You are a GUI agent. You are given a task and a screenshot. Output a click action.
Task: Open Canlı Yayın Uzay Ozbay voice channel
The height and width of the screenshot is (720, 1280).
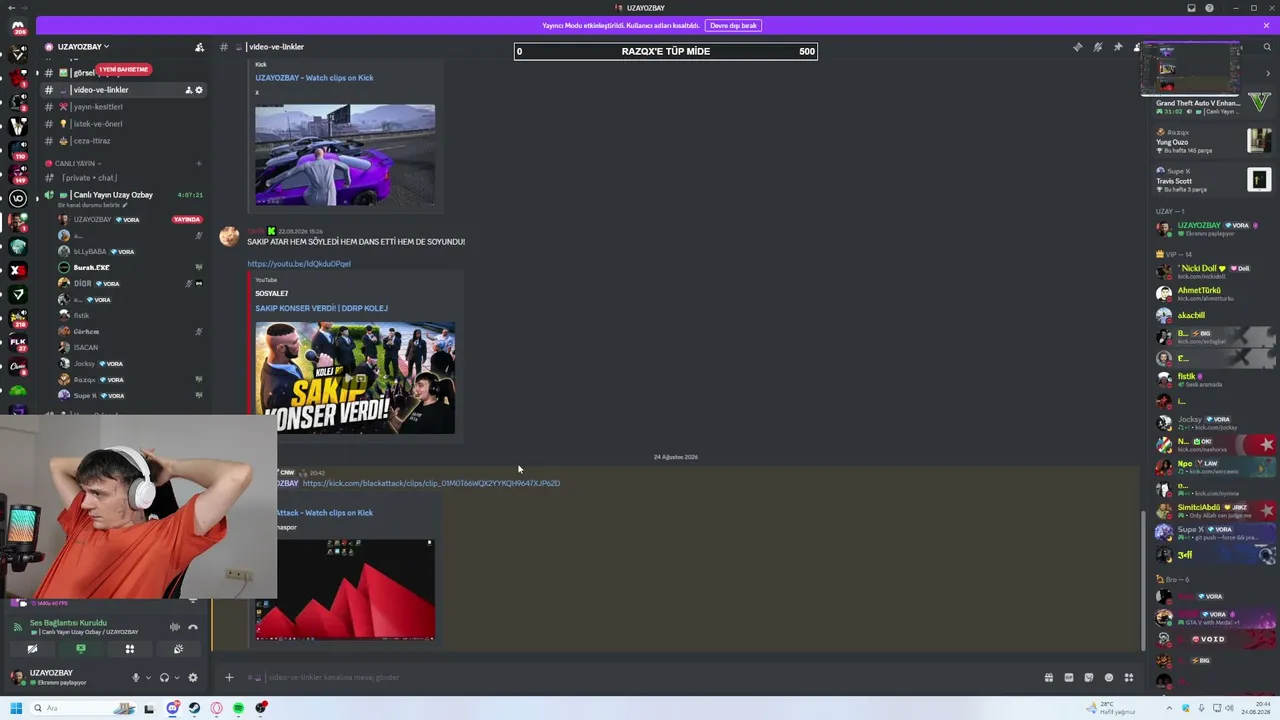point(124,195)
